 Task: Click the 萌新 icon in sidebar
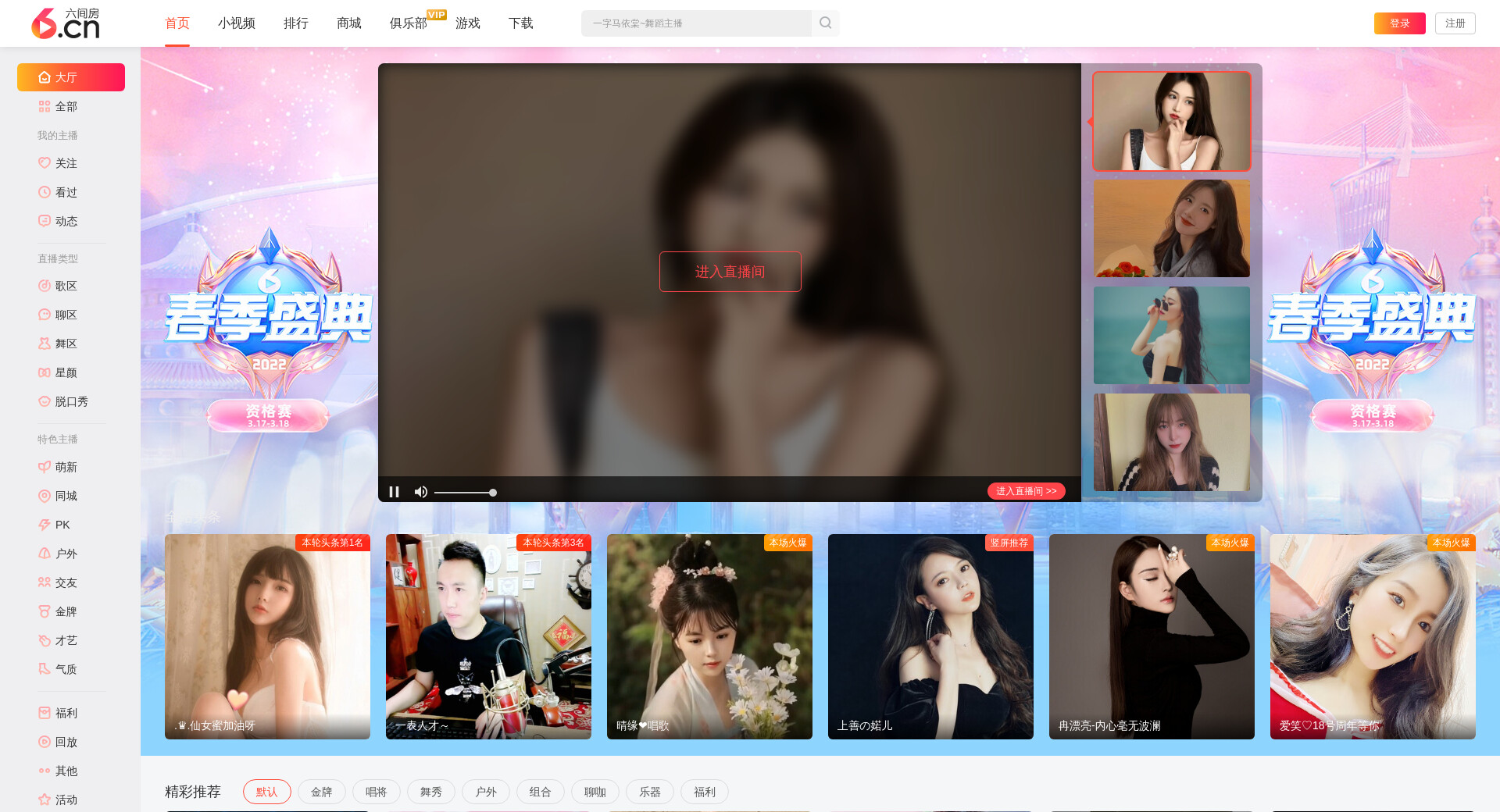coord(45,467)
